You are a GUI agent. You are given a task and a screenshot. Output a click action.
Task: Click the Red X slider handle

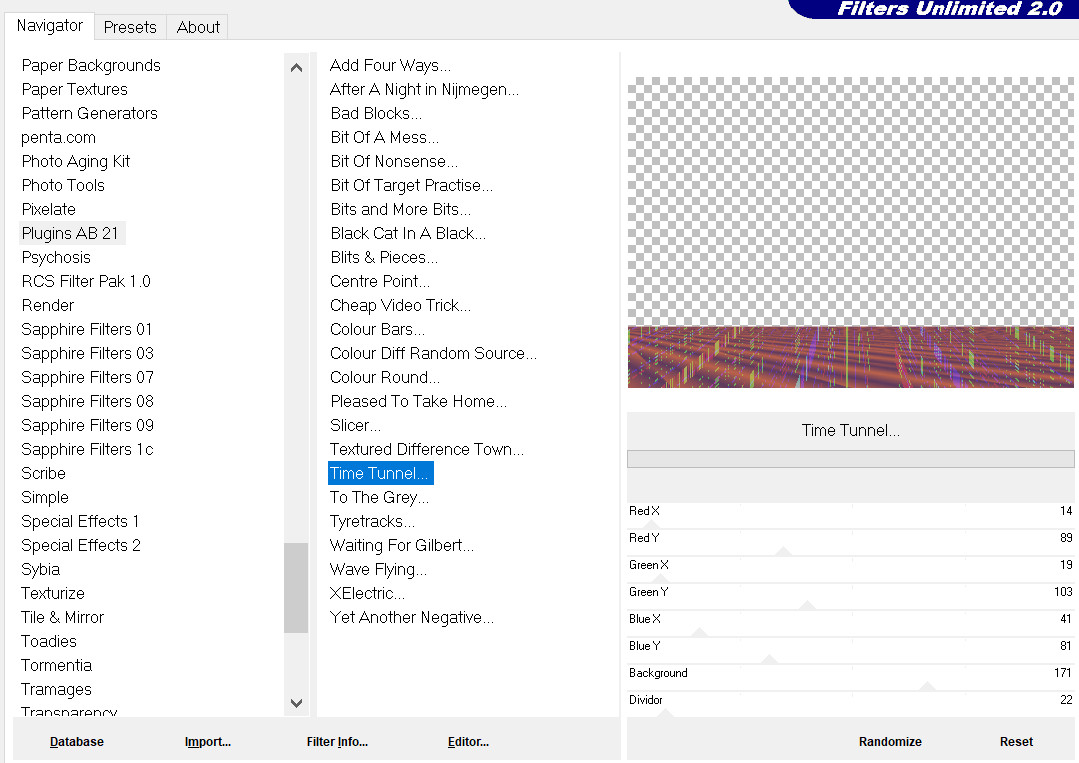click(x=652, y=524)
